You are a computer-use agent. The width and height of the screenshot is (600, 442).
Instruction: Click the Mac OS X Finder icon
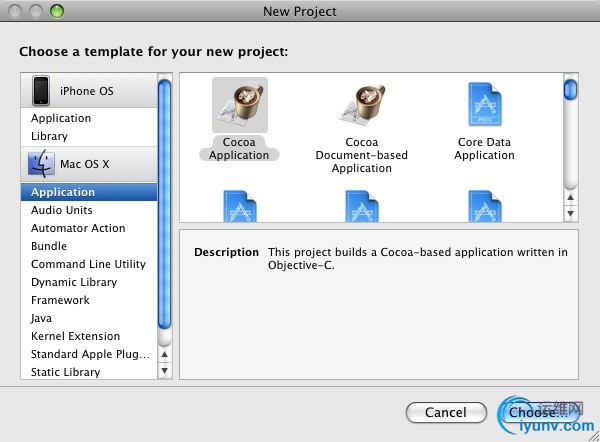tap(41, 164)
